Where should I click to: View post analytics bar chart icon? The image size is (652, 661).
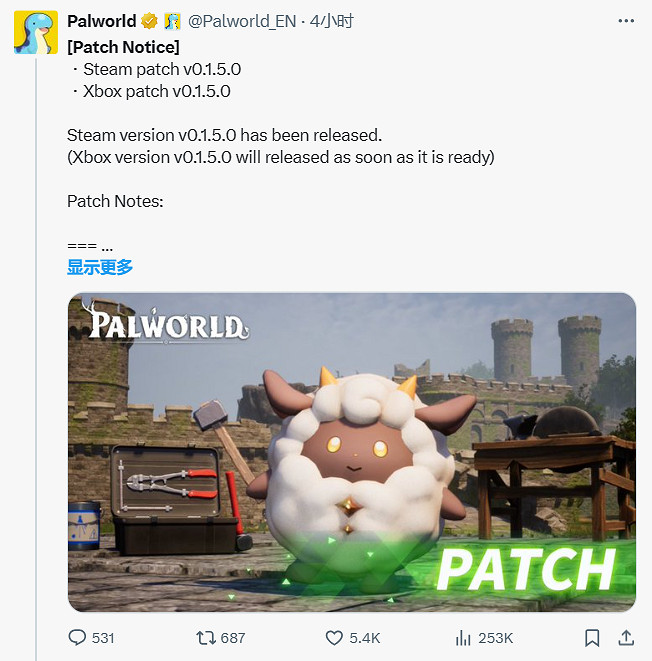(463, 638)
